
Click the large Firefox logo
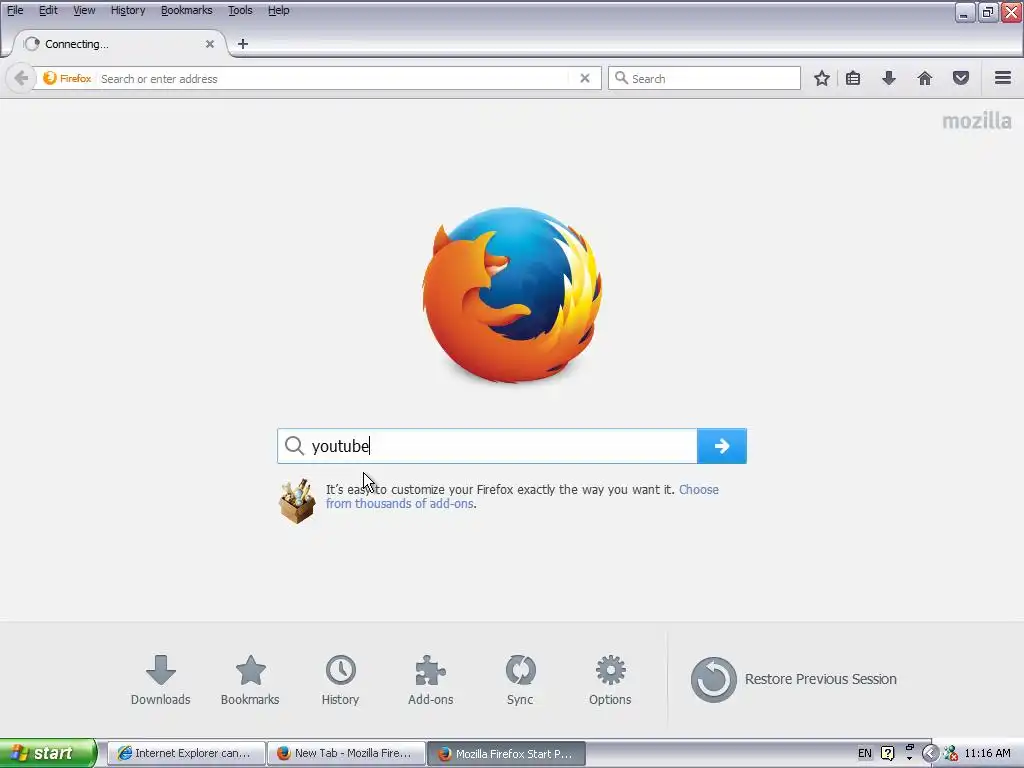pos(511,295)
